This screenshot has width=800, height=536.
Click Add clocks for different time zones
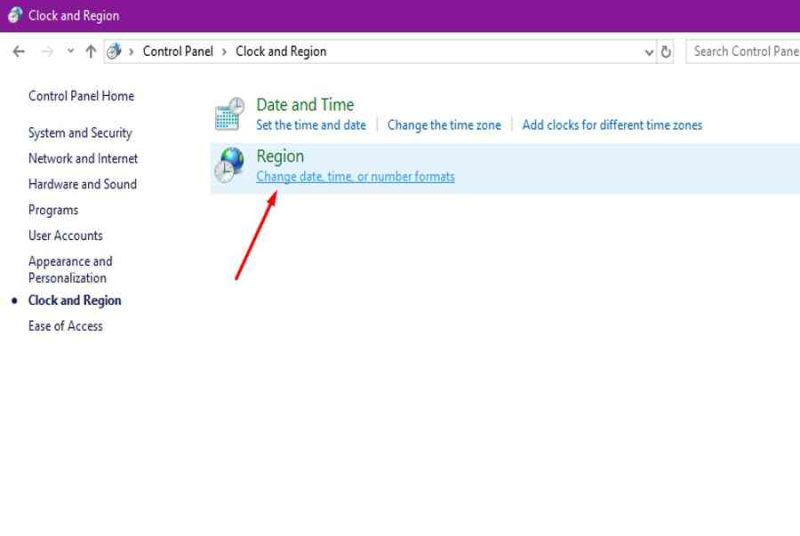(x=612, y=125)
